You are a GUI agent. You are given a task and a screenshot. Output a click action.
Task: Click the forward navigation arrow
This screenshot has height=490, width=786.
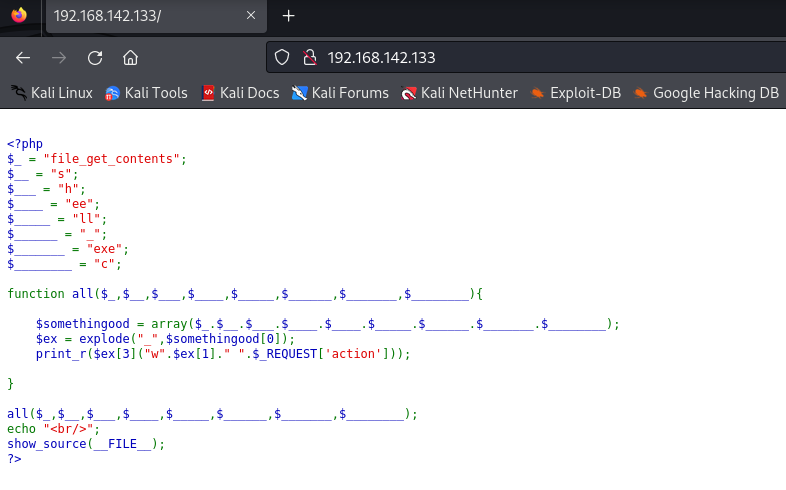[59, 57]
